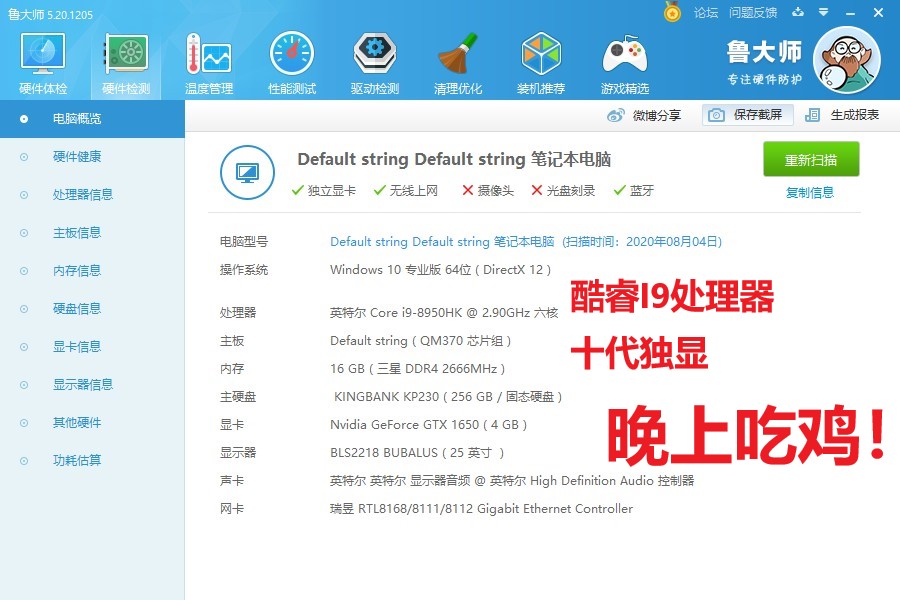Select the 硬件检测 hardware detection icon
This screenshot has width=900, height=600.
click(x=126, y=63)
